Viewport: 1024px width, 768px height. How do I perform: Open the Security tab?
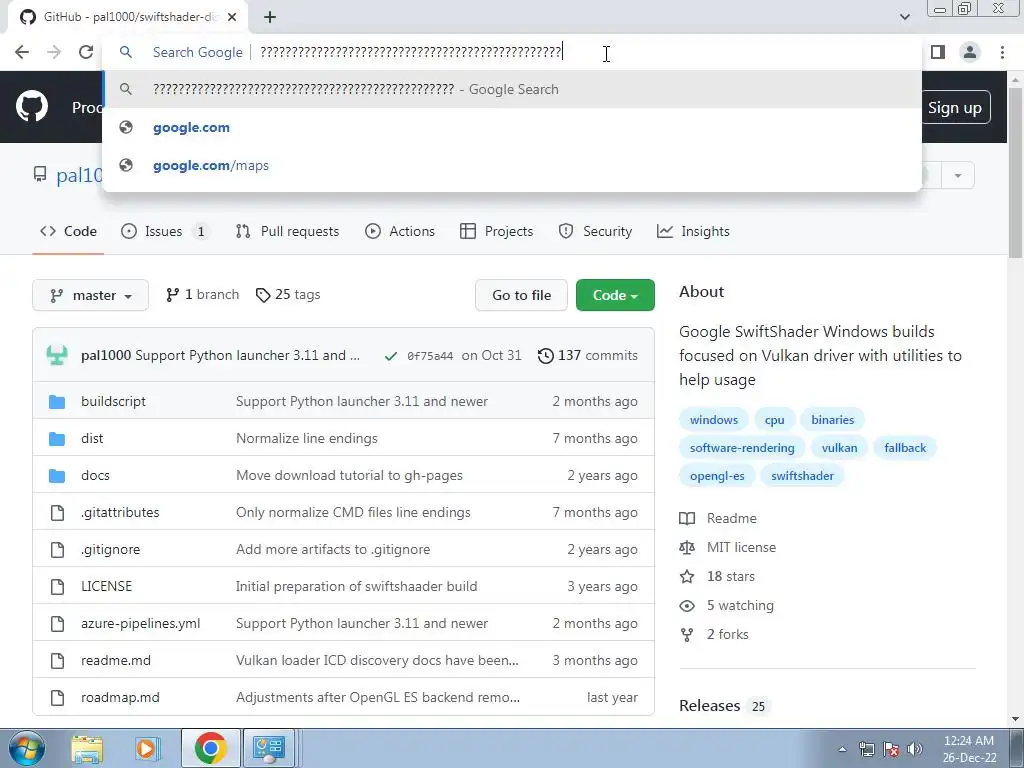click(595, 231)
